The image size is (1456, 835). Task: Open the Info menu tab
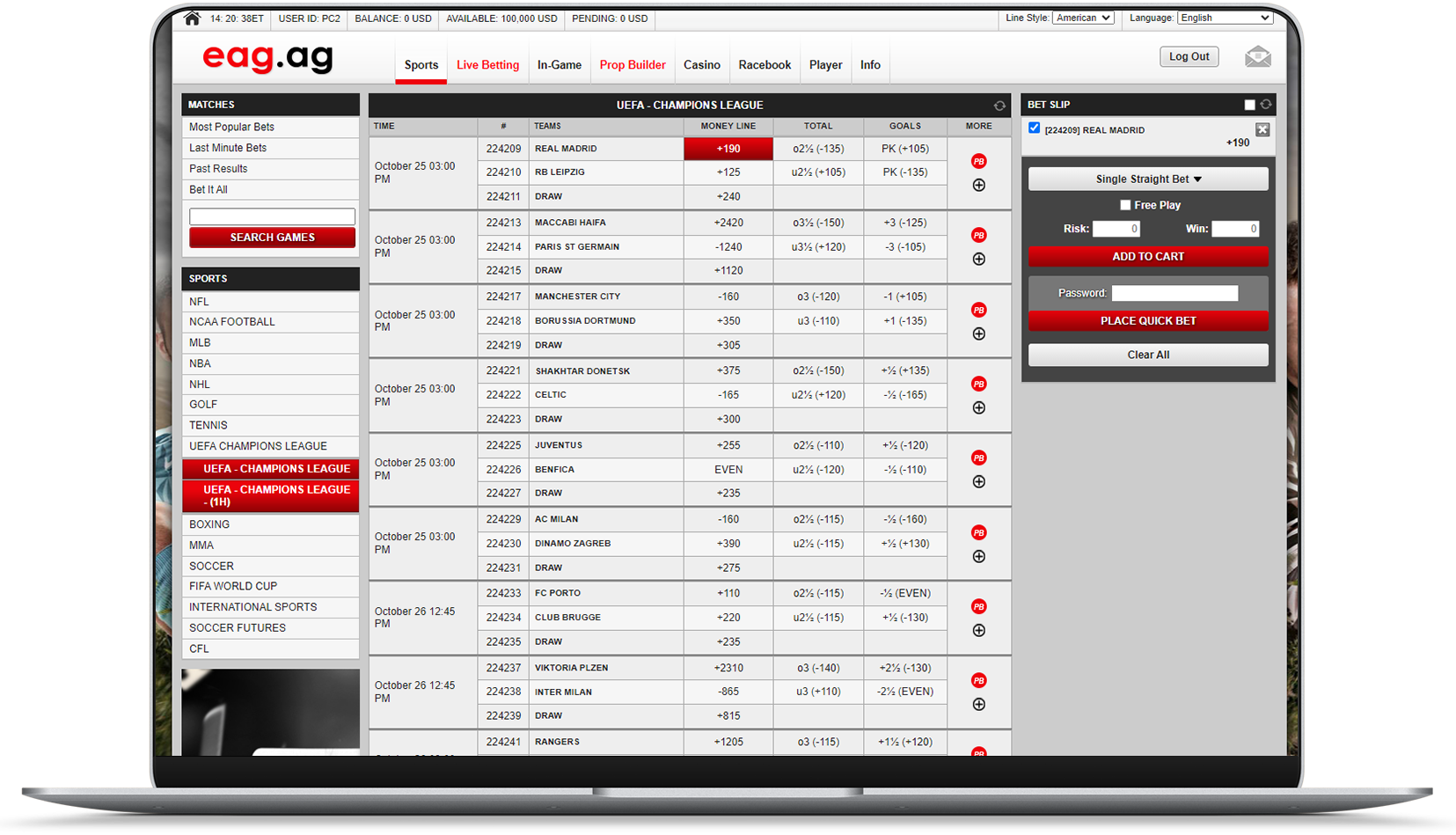pos(870,65)
